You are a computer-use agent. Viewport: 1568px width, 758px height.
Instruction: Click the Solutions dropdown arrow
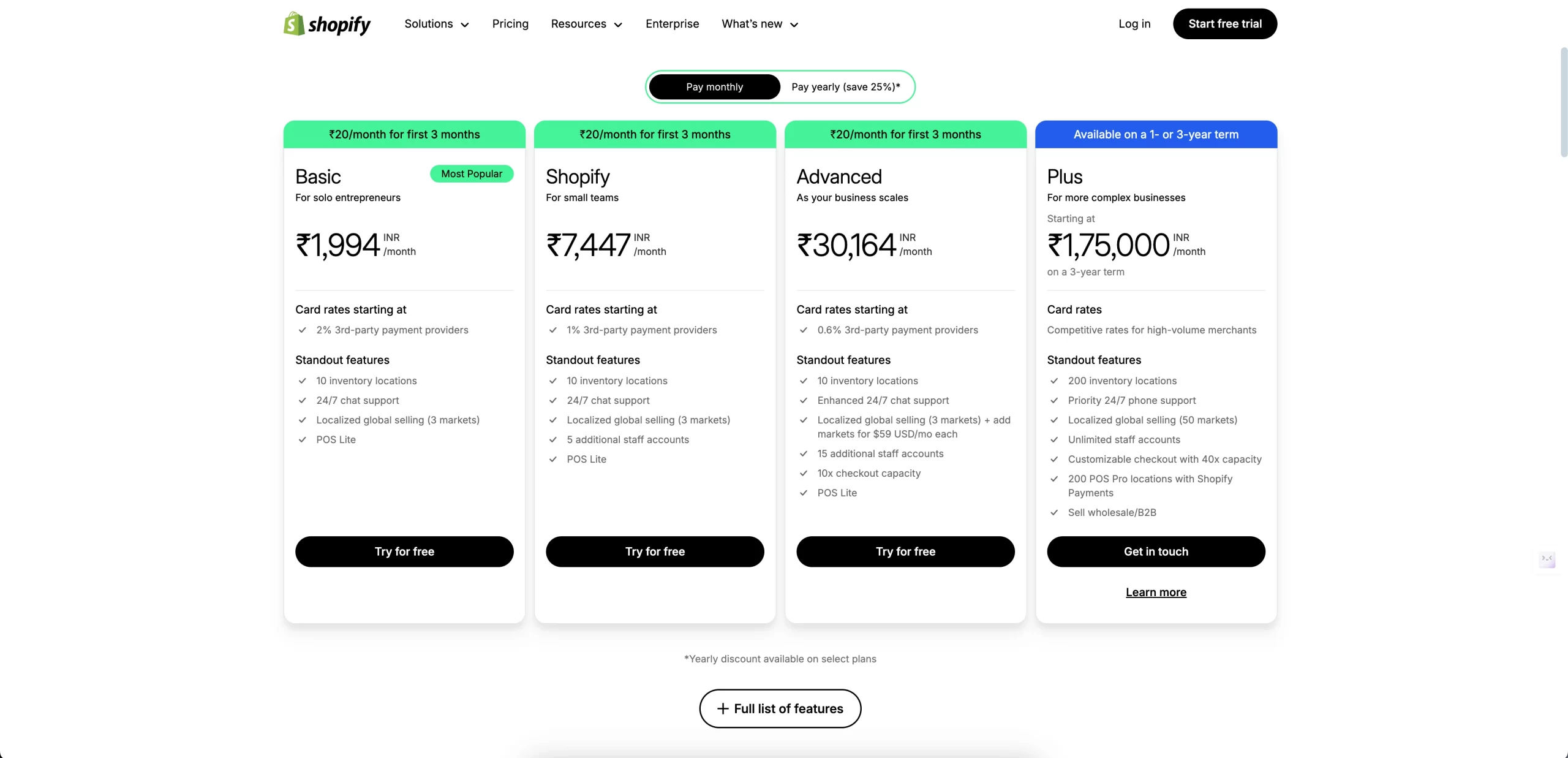pyautogui.click(x=463, y=23)
